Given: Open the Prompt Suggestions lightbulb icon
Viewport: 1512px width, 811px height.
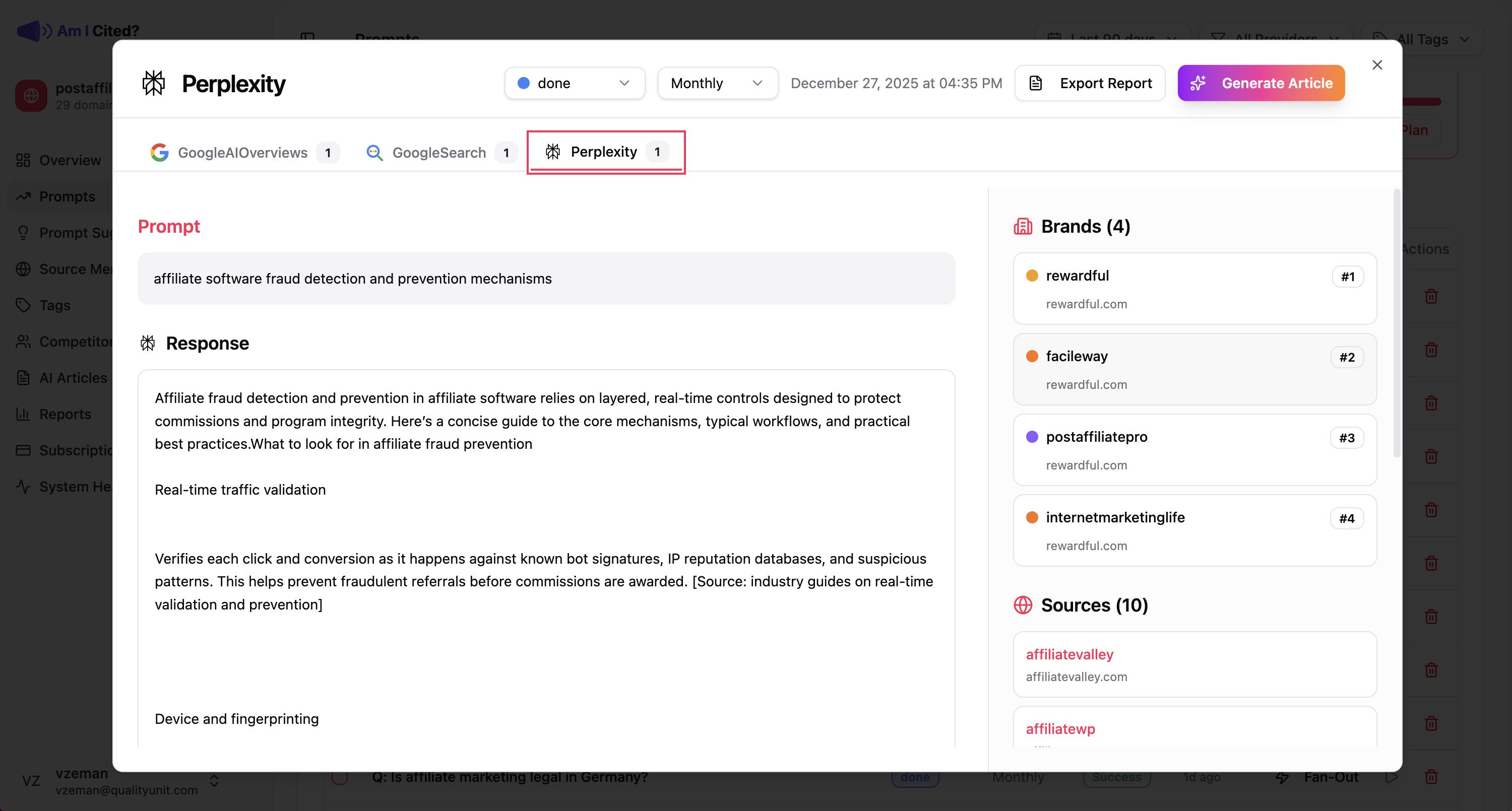Looking at the screenshot, I should [24, 232].
